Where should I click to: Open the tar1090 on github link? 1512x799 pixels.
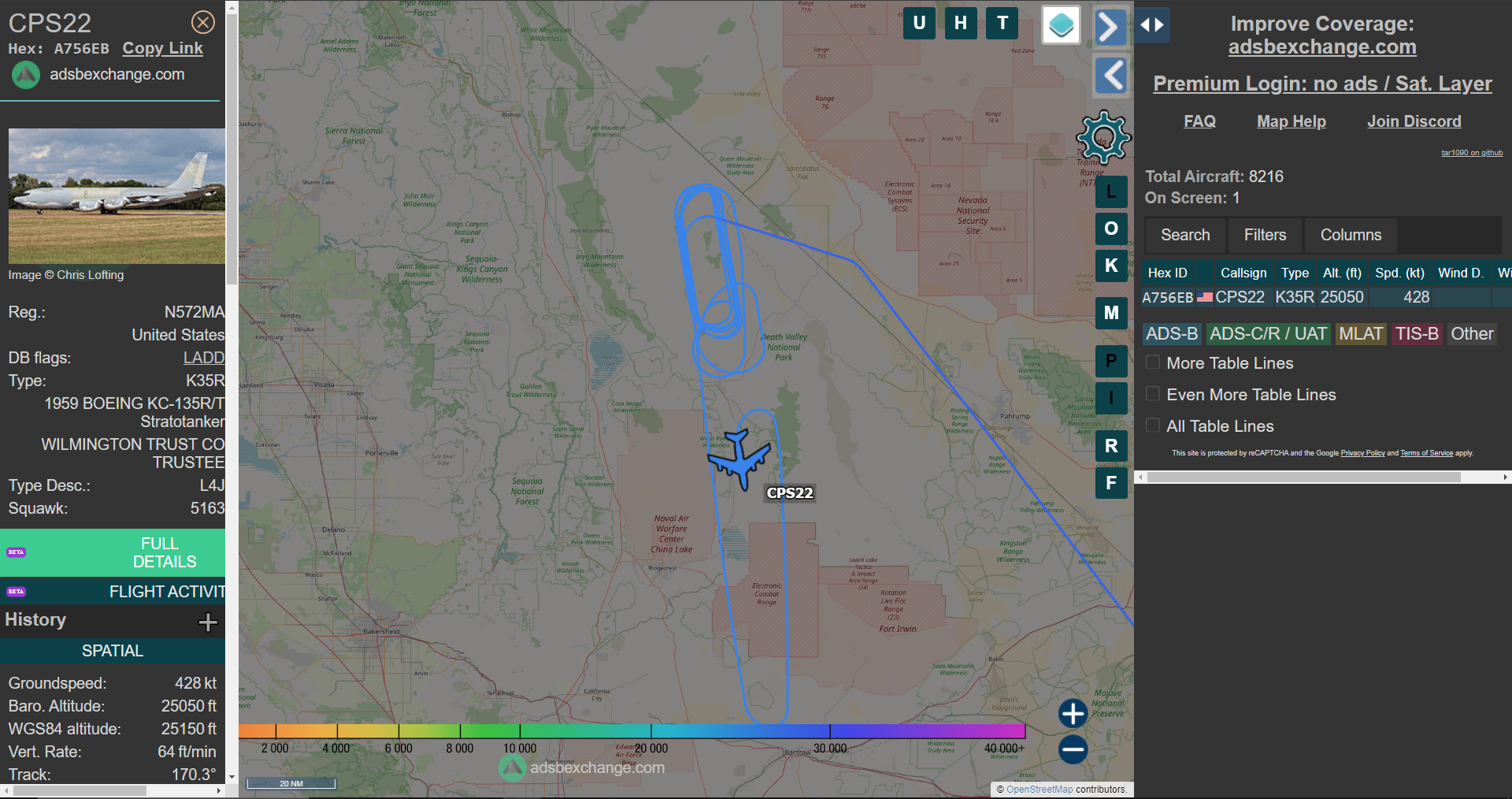pyautogui.click(x=1472, y=153)
